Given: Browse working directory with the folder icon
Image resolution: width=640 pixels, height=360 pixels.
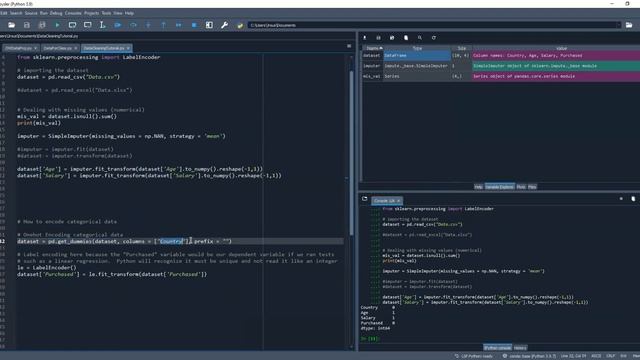Looking at the screenshot, I should (x=629, y=25).
